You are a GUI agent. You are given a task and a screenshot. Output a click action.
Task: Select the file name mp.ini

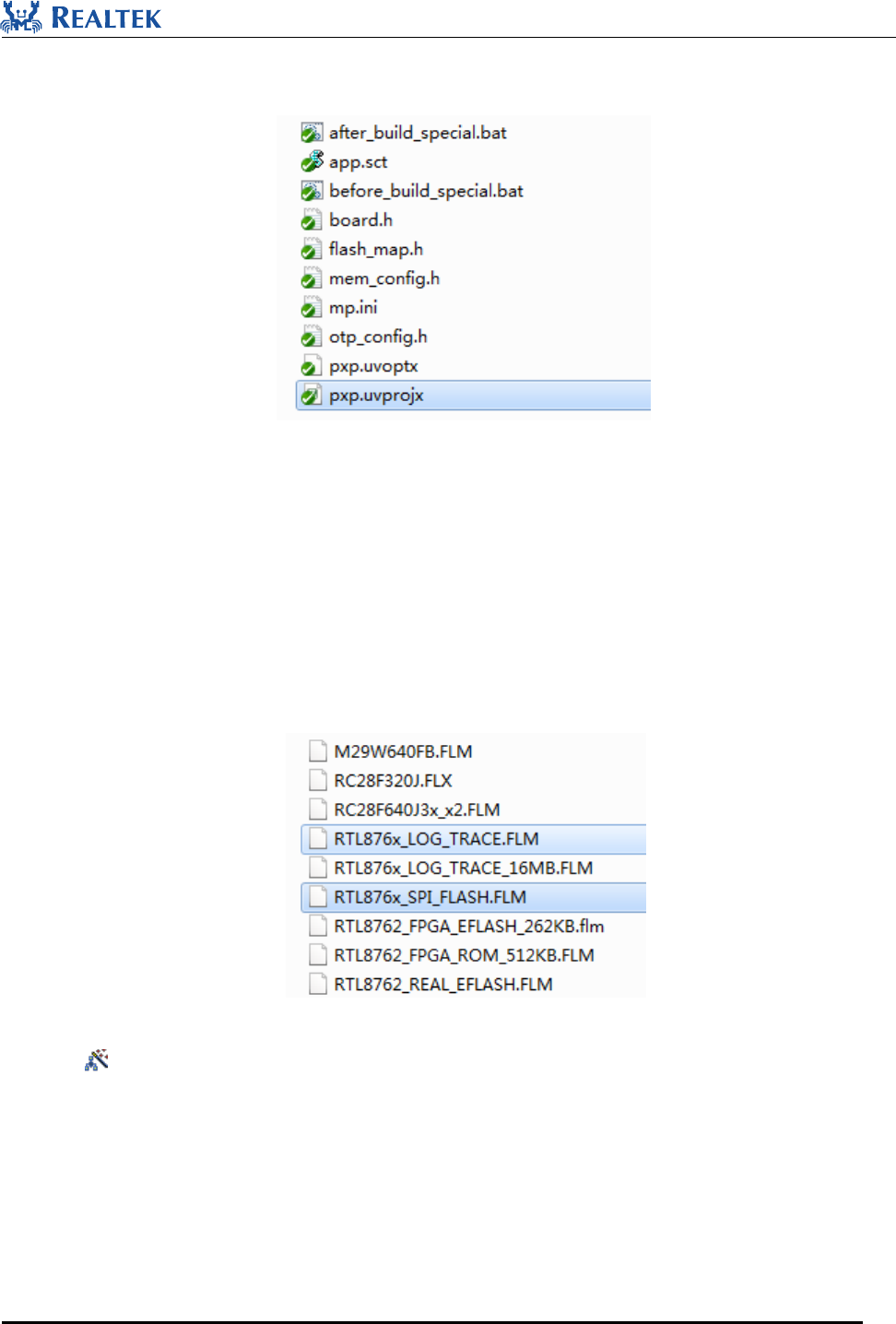tap(353, 308)
